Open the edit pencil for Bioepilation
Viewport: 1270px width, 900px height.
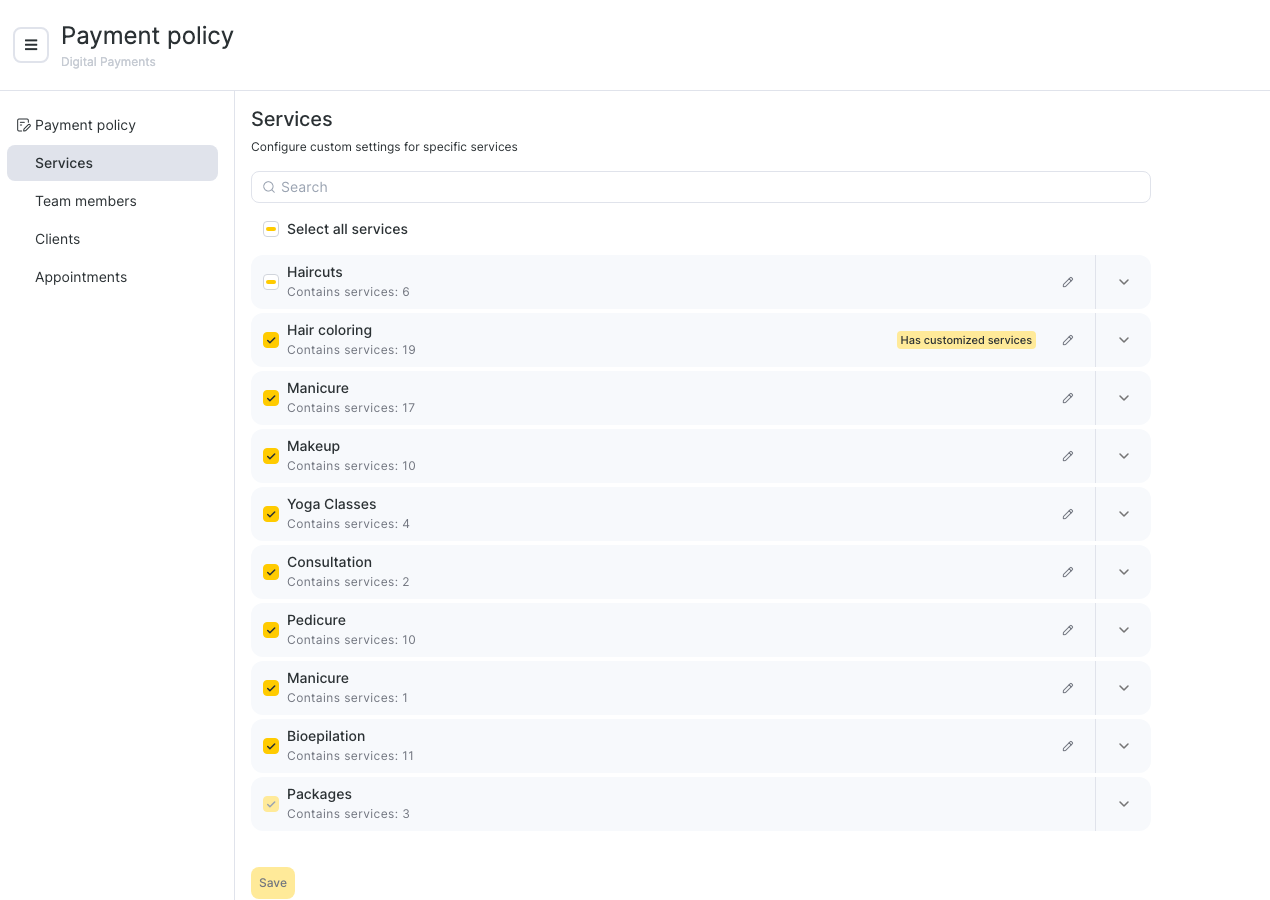(x=1068, y=746)
